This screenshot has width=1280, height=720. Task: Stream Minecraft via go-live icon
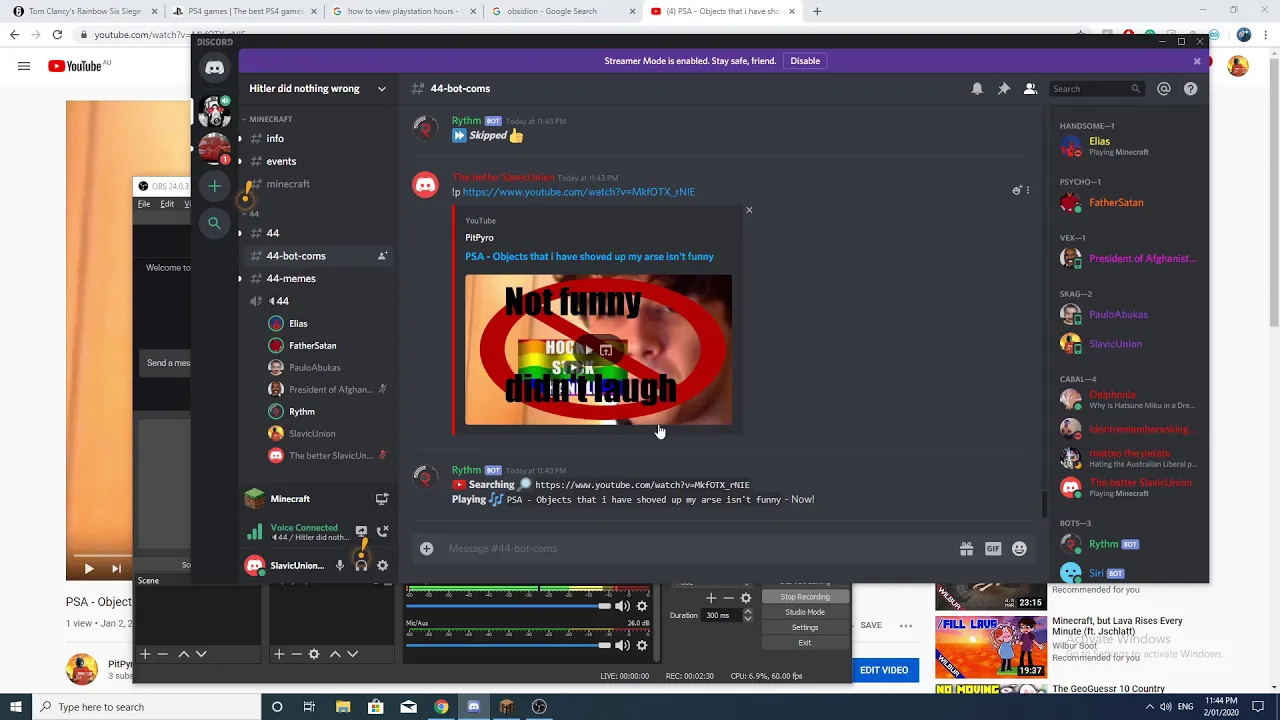[x=382, y=498]
